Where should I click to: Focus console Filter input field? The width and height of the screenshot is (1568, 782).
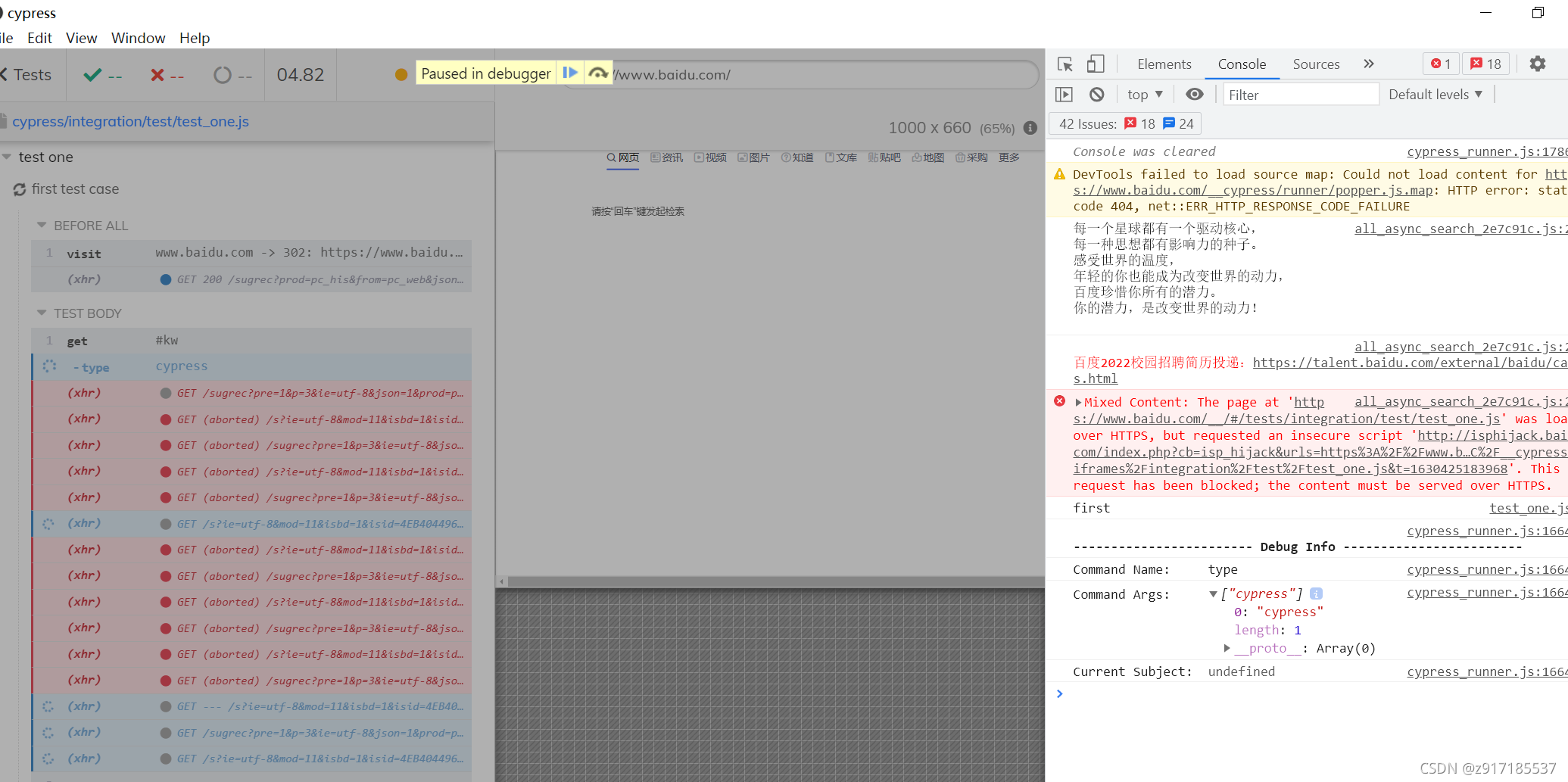coord(1300,95)
